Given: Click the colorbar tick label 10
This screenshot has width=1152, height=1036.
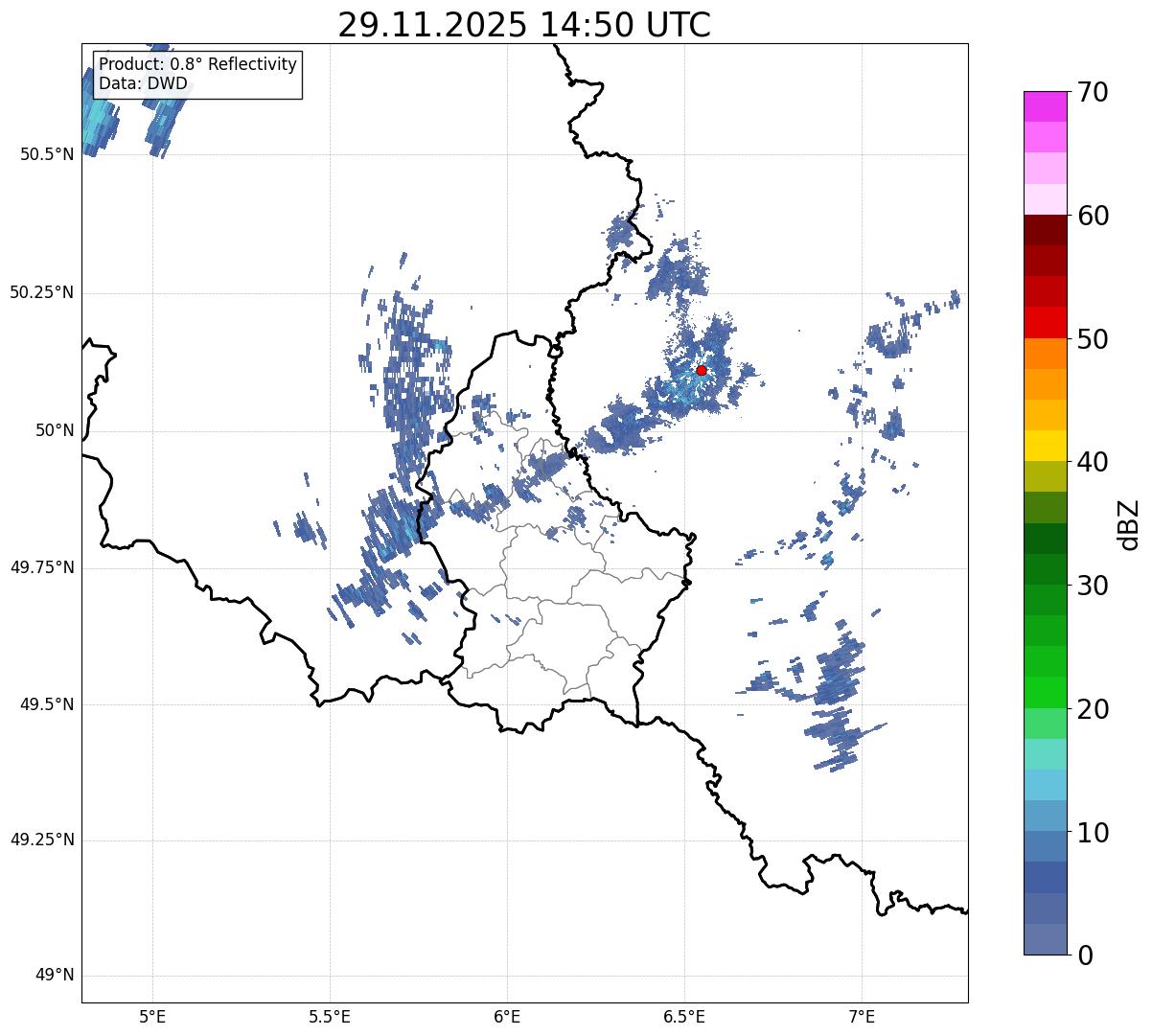Looking at the screenshot, I should [x=1093, y=832].
